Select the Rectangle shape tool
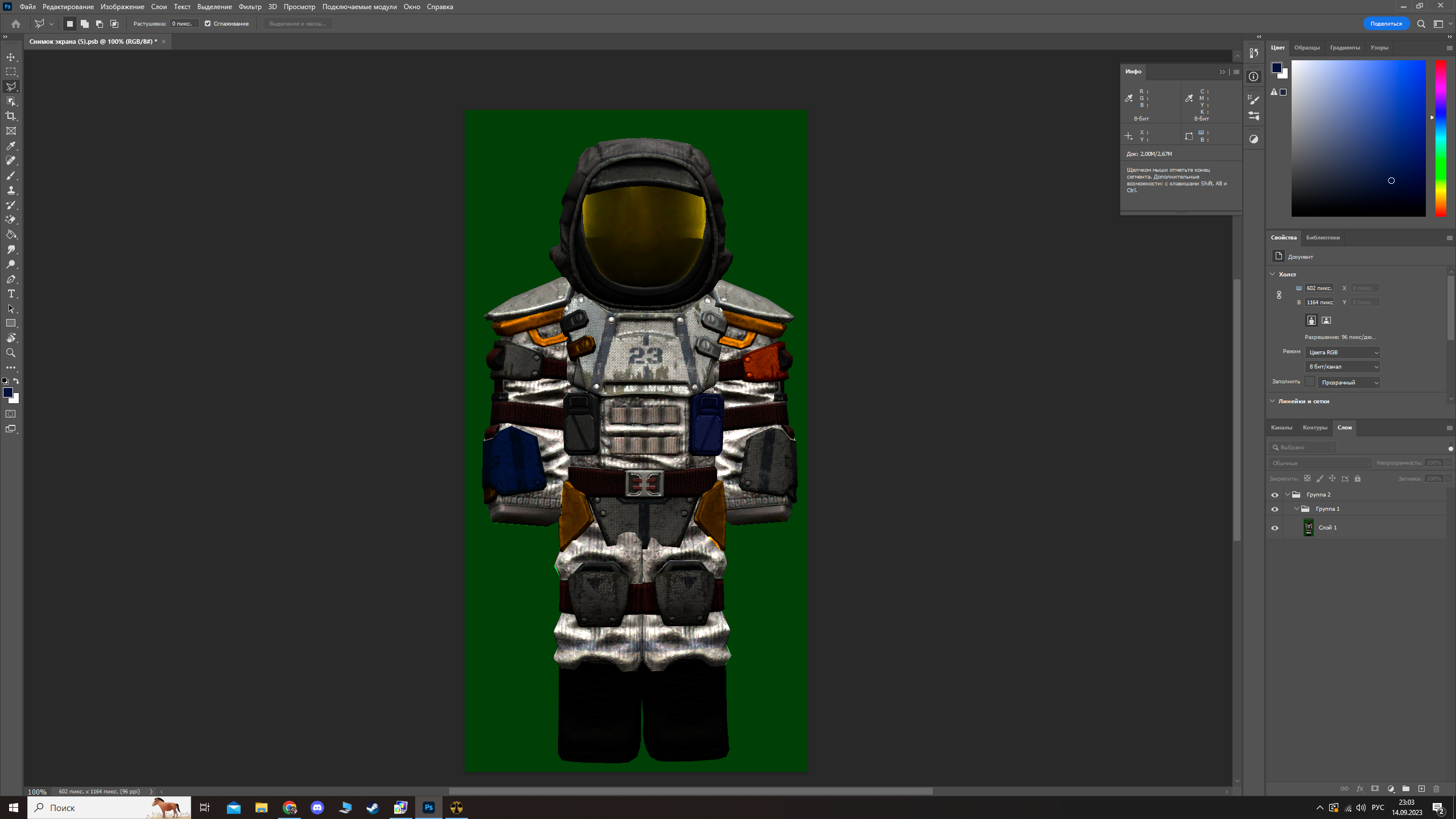Viewport: 1456px width, 819px height. tap(11, 323)
